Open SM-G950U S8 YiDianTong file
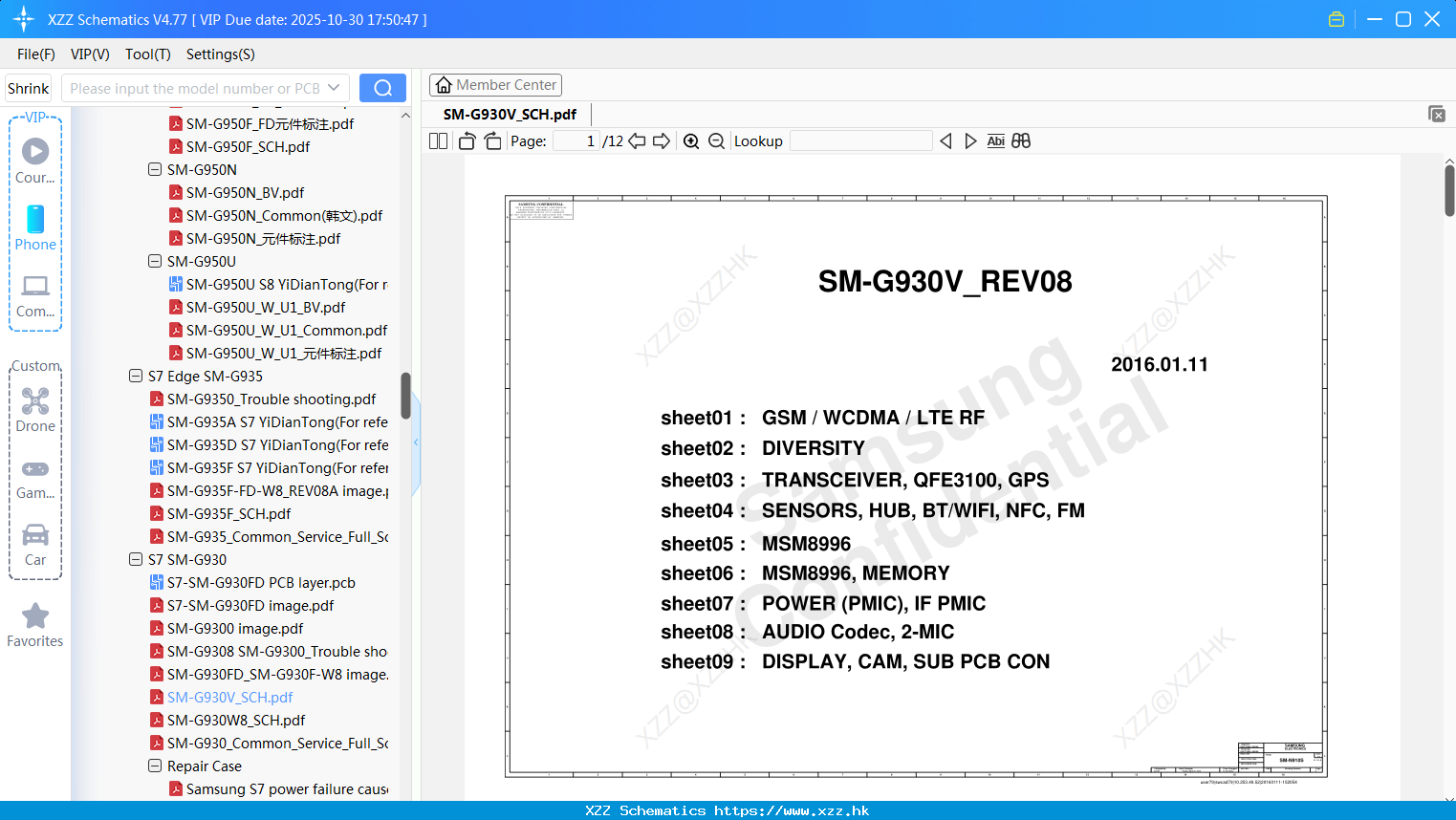The width and height of the screenshot is (1456, 820). 278,284
